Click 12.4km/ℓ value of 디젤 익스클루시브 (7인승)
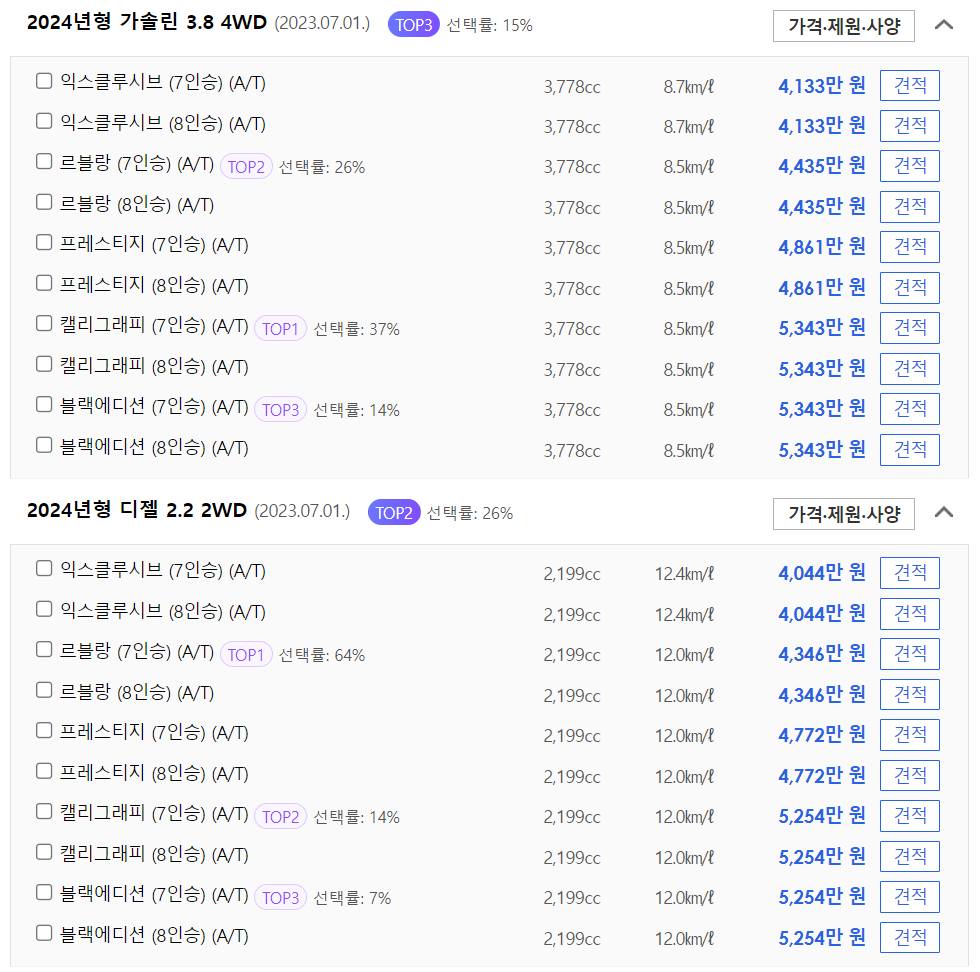 684,574
